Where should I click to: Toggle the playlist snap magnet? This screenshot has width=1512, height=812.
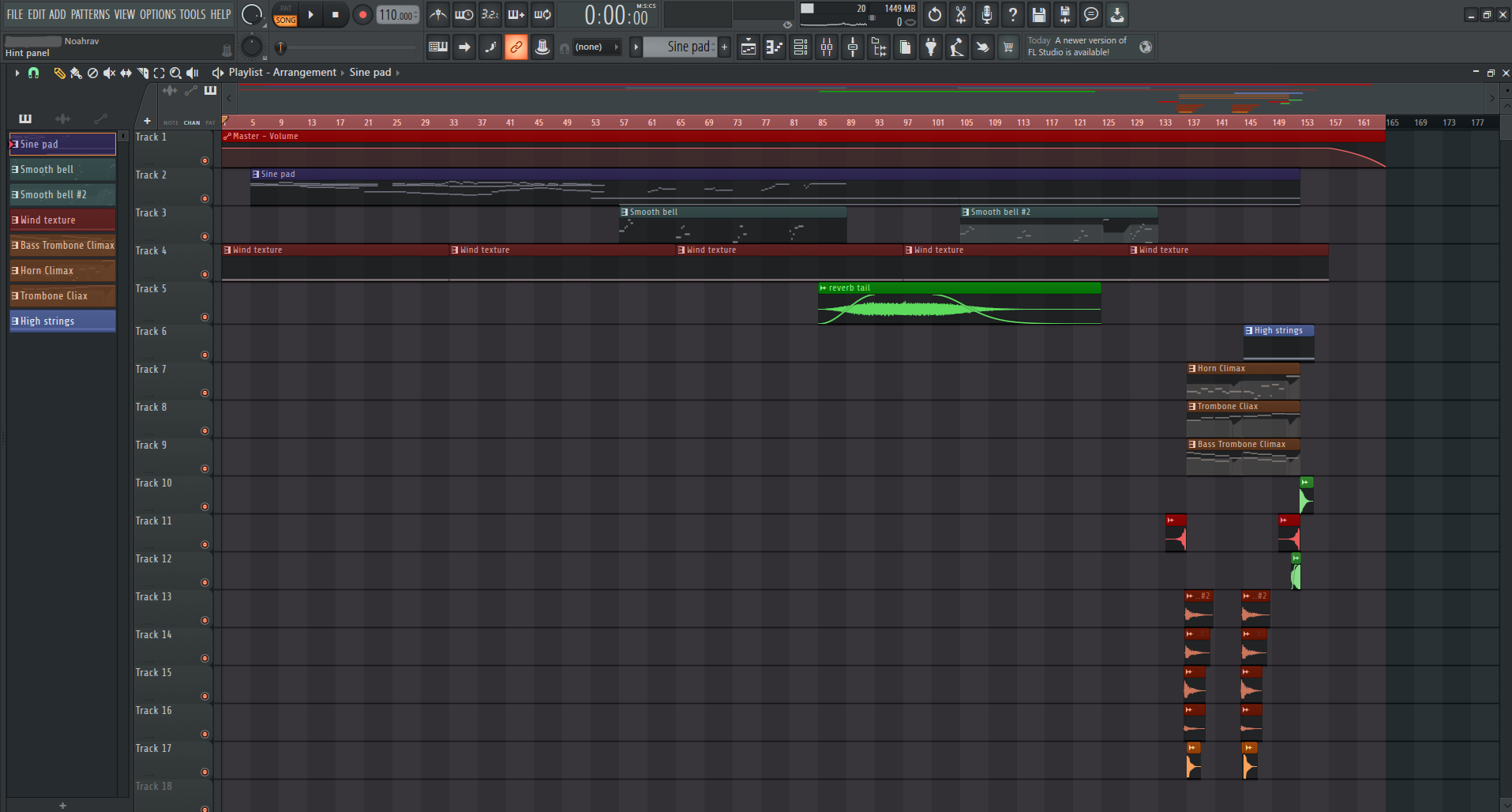pos(33,73)
